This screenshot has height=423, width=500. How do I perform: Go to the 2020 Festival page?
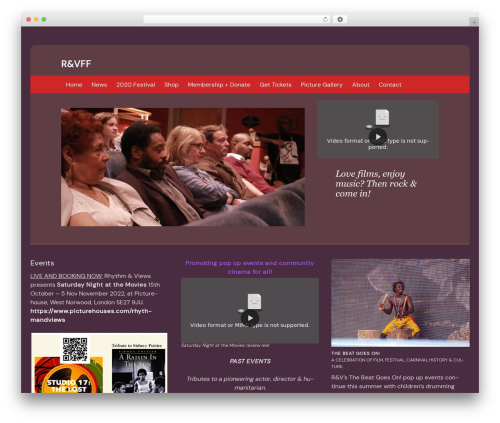pyautogui.click(x=136, y=85)
